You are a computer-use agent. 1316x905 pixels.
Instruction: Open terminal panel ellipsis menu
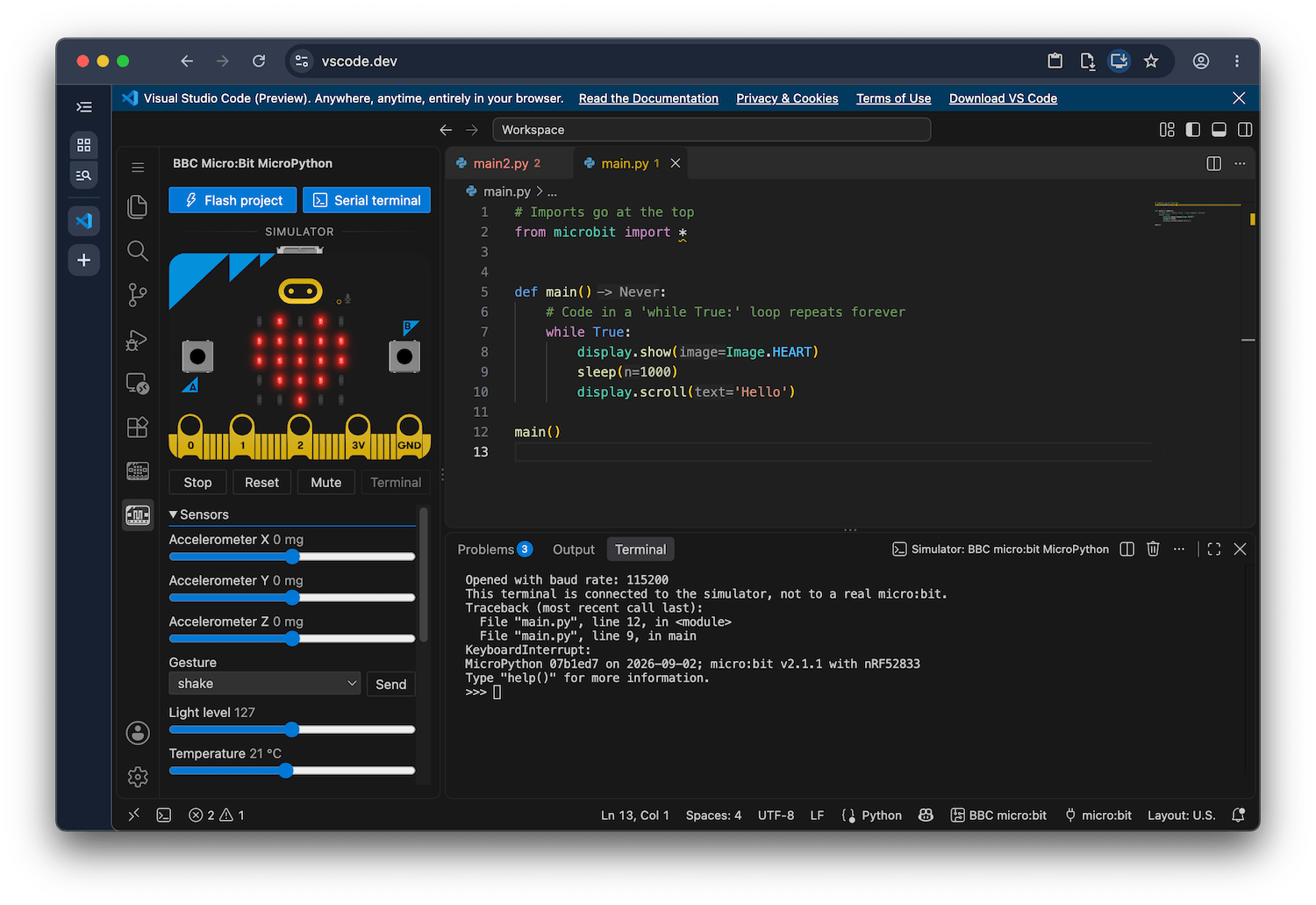(1179, 549)
